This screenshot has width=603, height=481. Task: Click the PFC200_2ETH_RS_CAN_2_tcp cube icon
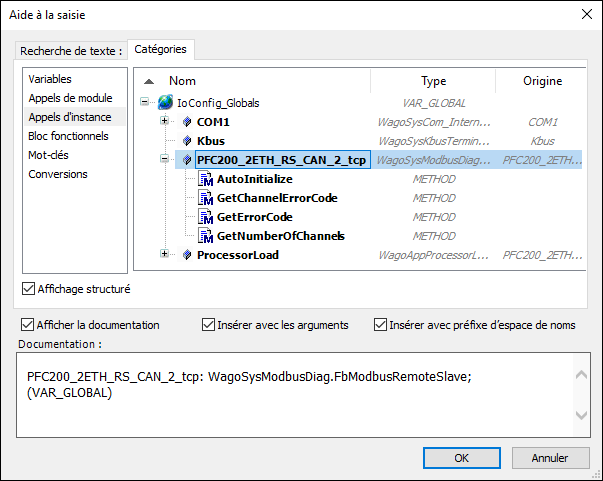click(187, 160)
